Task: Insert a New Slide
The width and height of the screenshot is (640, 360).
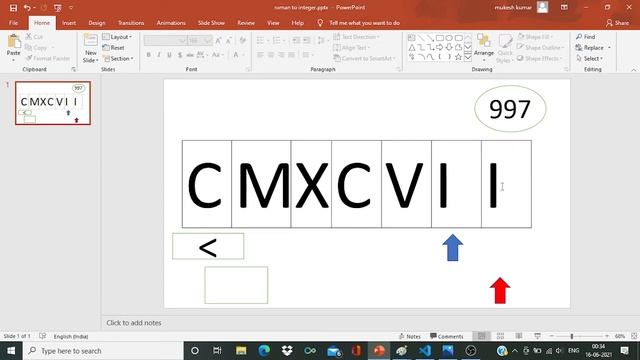Action: click(90, 48)
